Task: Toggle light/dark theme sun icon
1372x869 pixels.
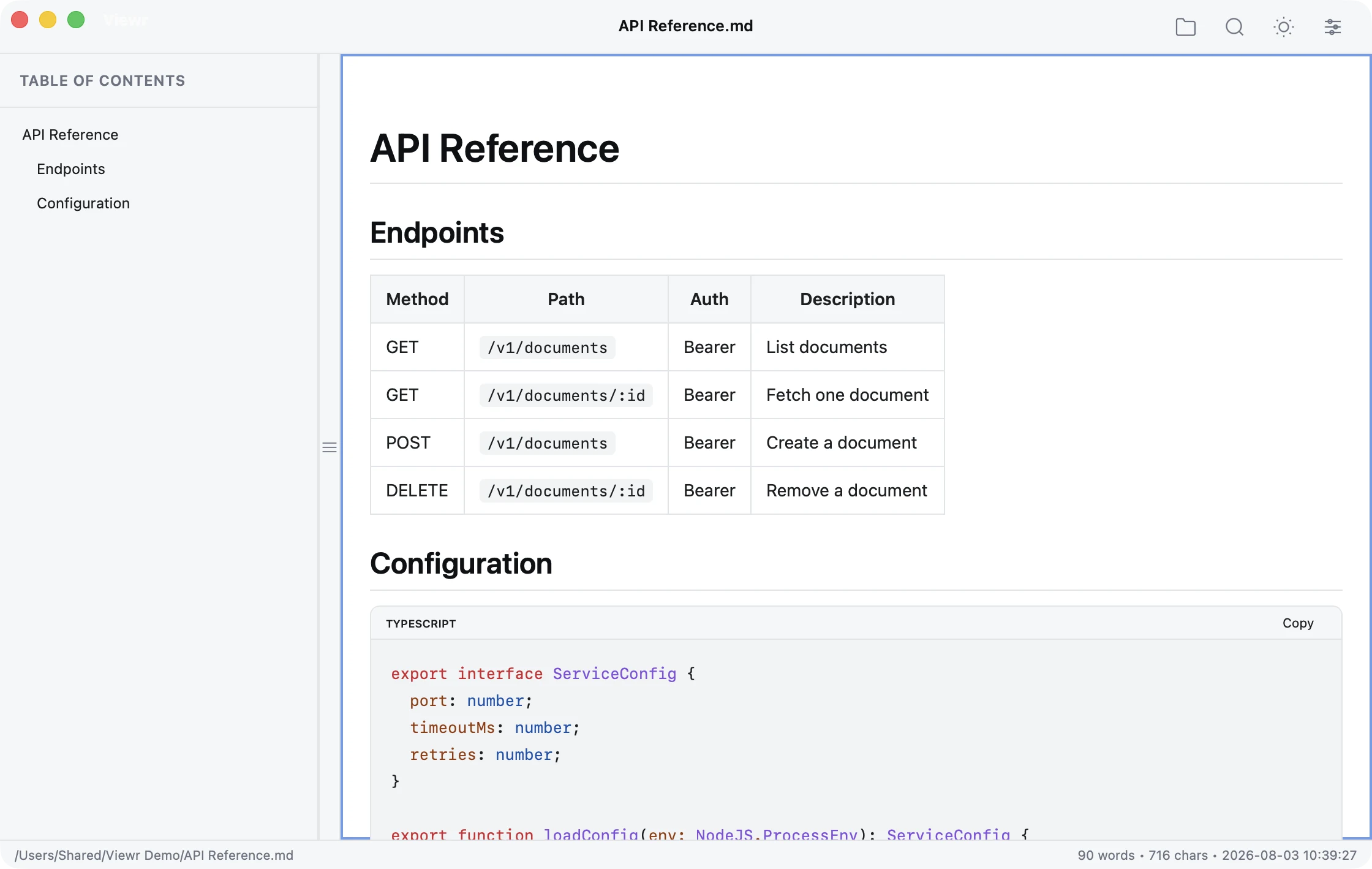Action: 1283,27
